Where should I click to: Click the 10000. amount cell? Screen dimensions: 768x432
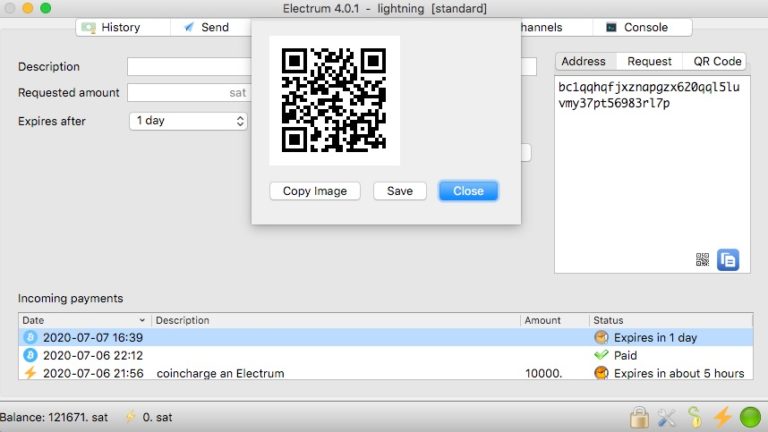click(x=544, y=373)
